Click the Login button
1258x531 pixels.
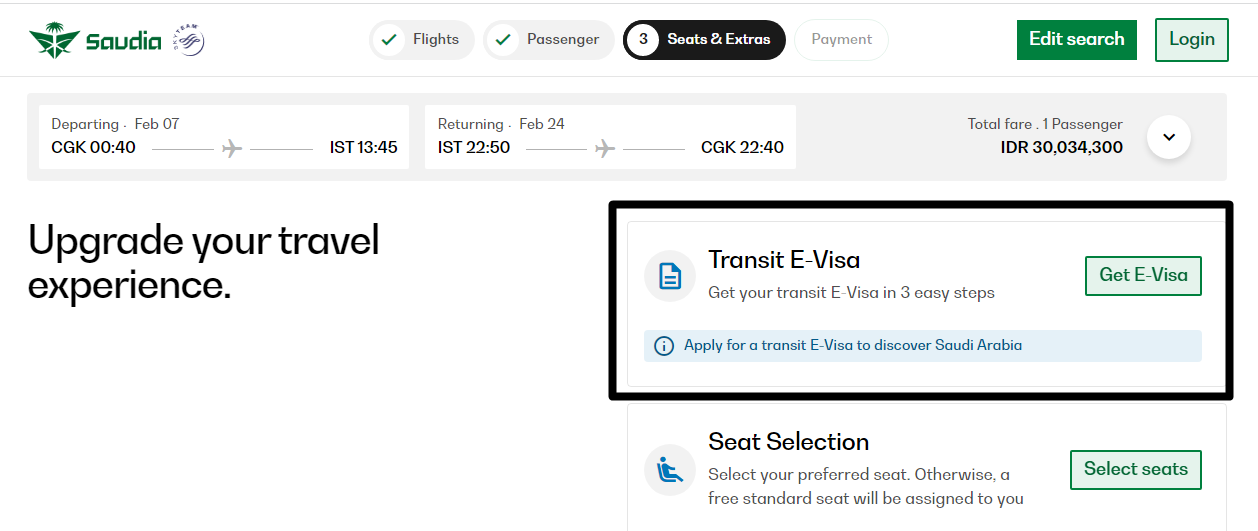(x=1191, y=40)
